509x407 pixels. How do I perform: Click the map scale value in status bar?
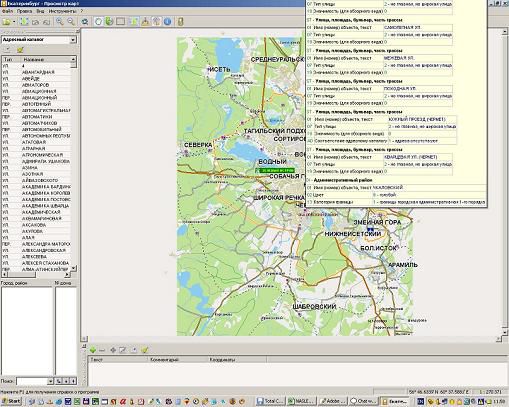pos(490,392)
